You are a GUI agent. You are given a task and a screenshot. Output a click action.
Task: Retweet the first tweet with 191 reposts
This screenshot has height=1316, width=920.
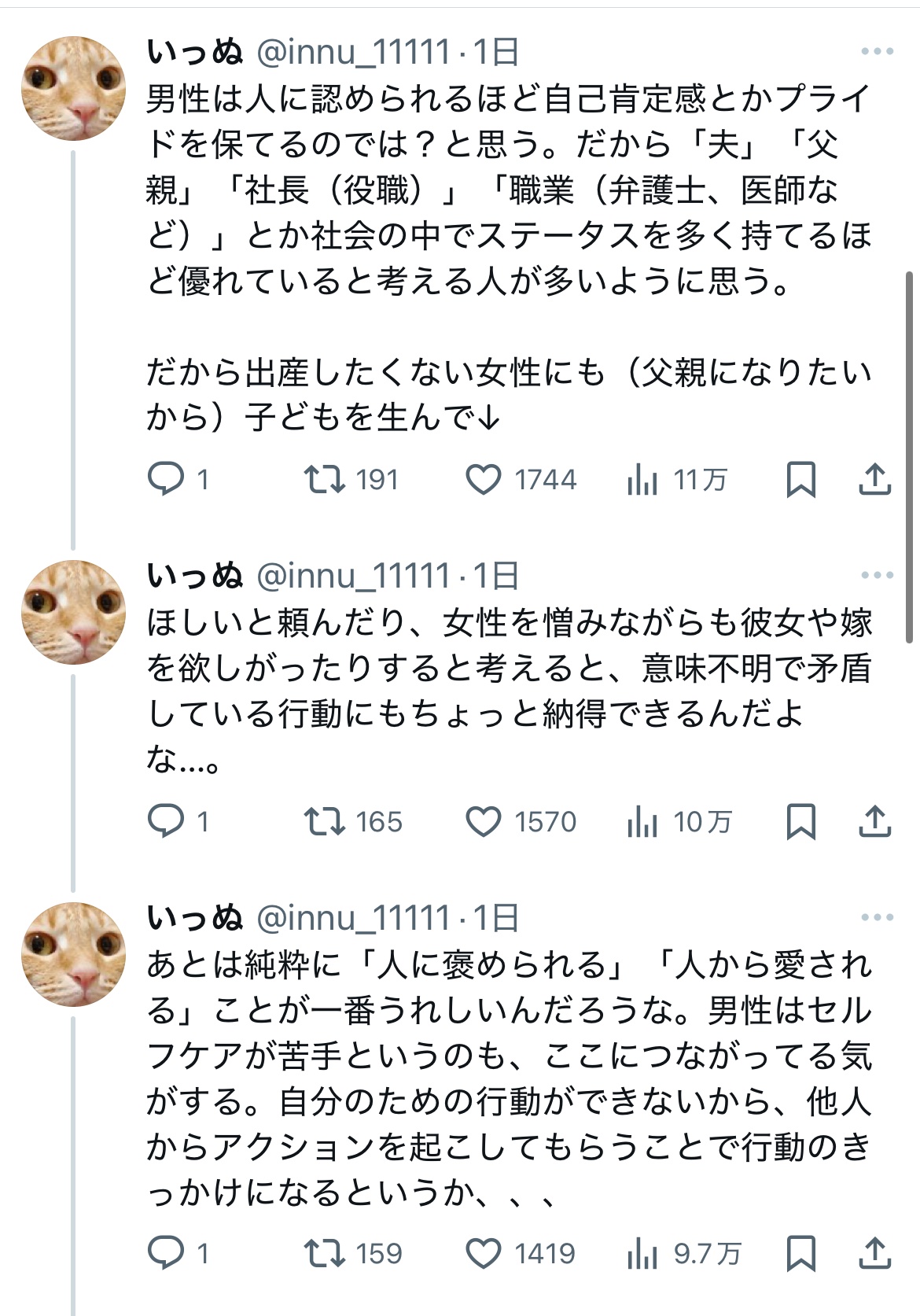point(325,479)
